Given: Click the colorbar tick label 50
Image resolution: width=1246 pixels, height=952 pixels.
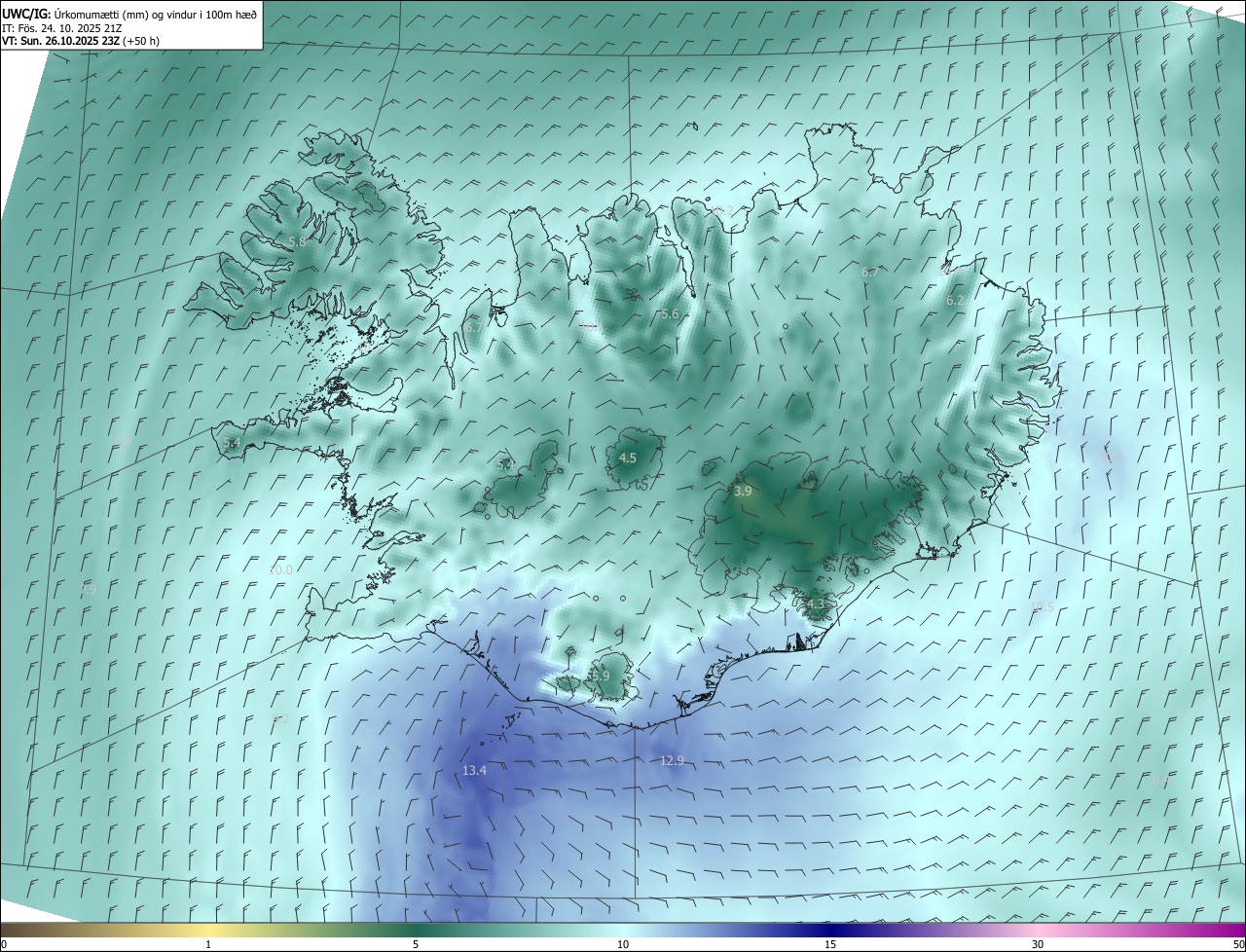Looking at the screenshot, I should pyautogui.click(x=1238, y=944).
